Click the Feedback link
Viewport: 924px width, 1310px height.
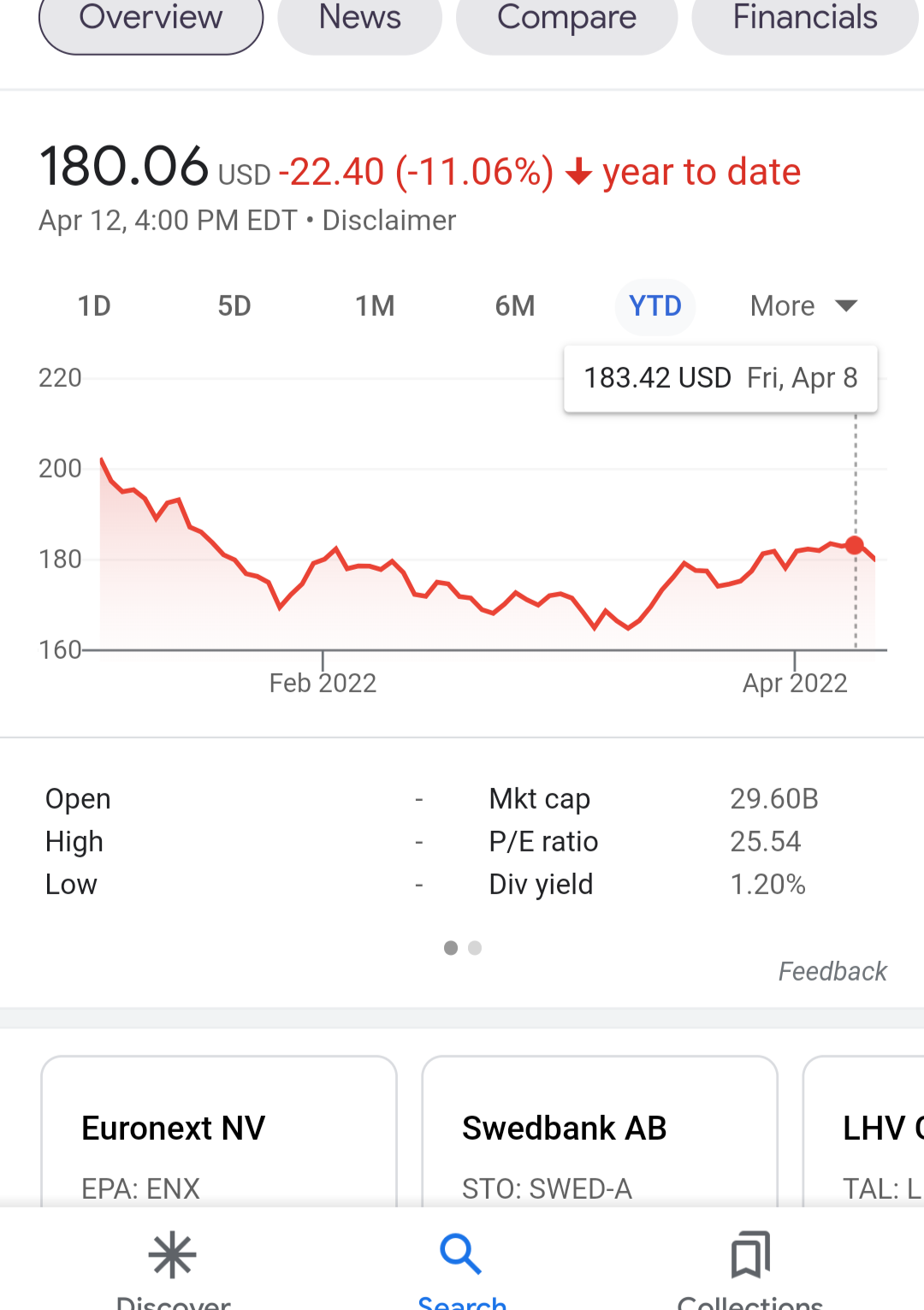pos(832,971)
